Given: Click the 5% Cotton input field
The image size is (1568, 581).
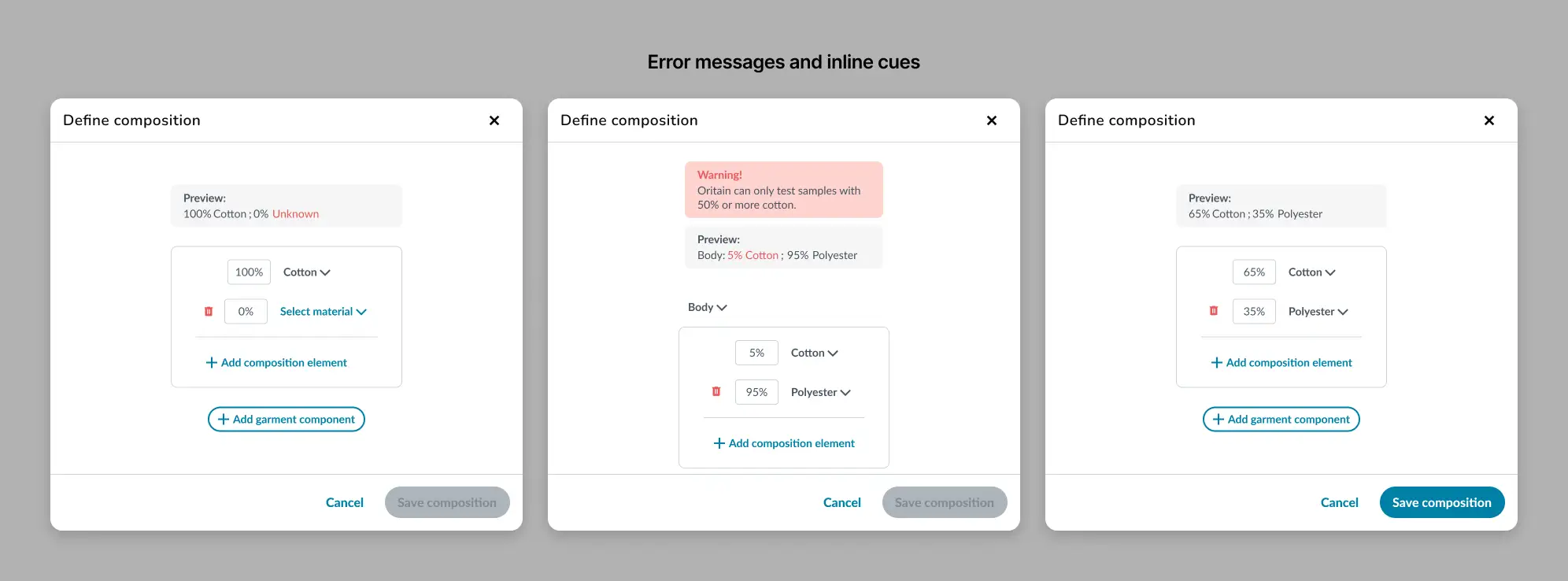Looking at the screenshot, I should [x=756, y=353].
